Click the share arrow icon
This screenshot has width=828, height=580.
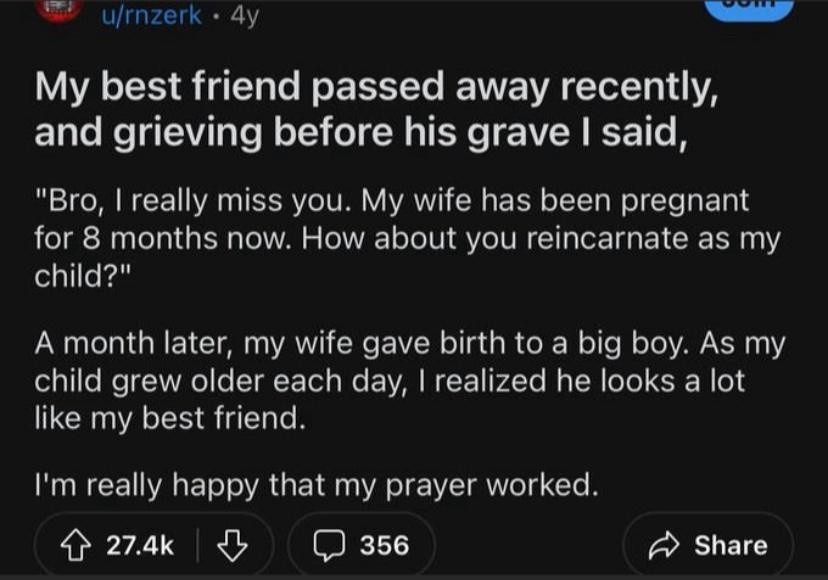[x=664, y=545]
